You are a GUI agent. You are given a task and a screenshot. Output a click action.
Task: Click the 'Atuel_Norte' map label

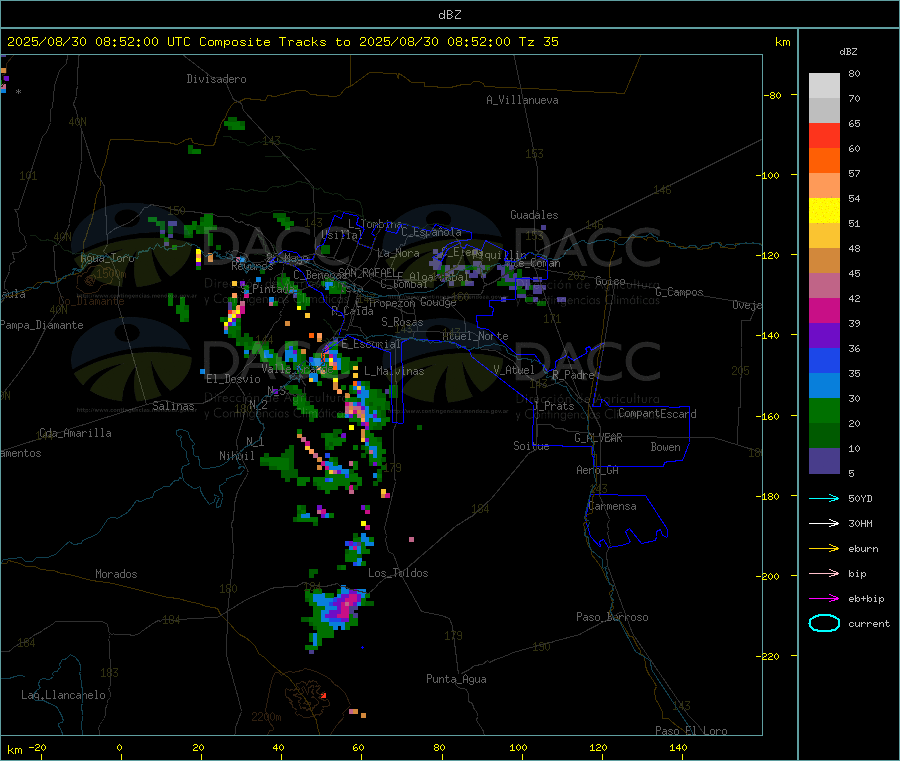475,336
